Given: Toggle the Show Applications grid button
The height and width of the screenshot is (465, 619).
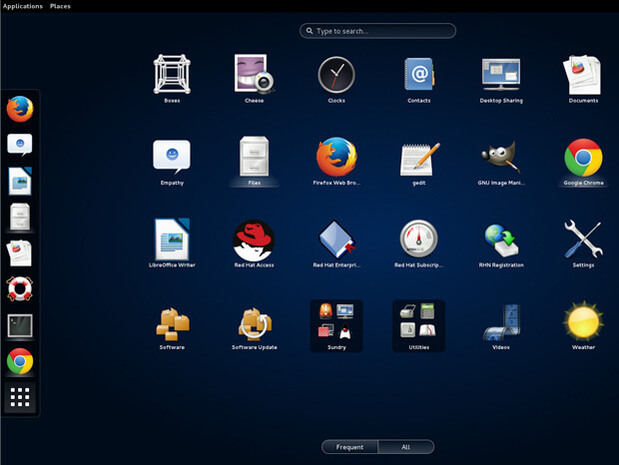Looking at the screenshot, I should point(20,398).
